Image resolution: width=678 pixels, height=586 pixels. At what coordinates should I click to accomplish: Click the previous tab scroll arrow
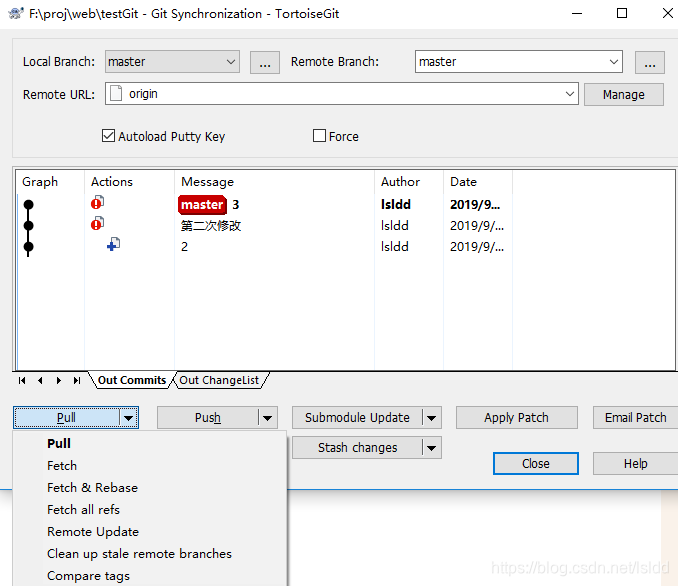pos(40,381)
